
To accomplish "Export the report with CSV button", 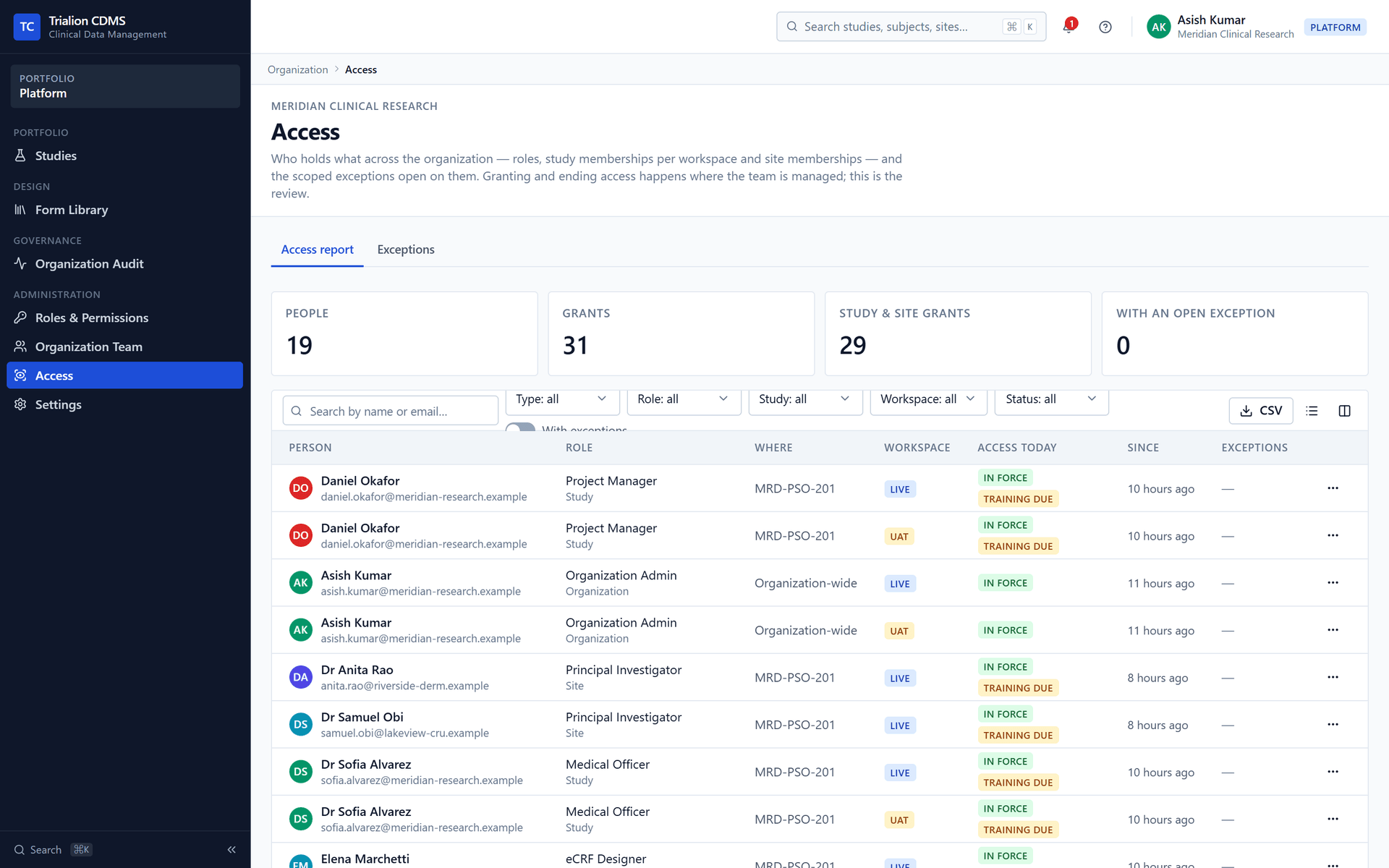I will click(x=1260, y=411).
